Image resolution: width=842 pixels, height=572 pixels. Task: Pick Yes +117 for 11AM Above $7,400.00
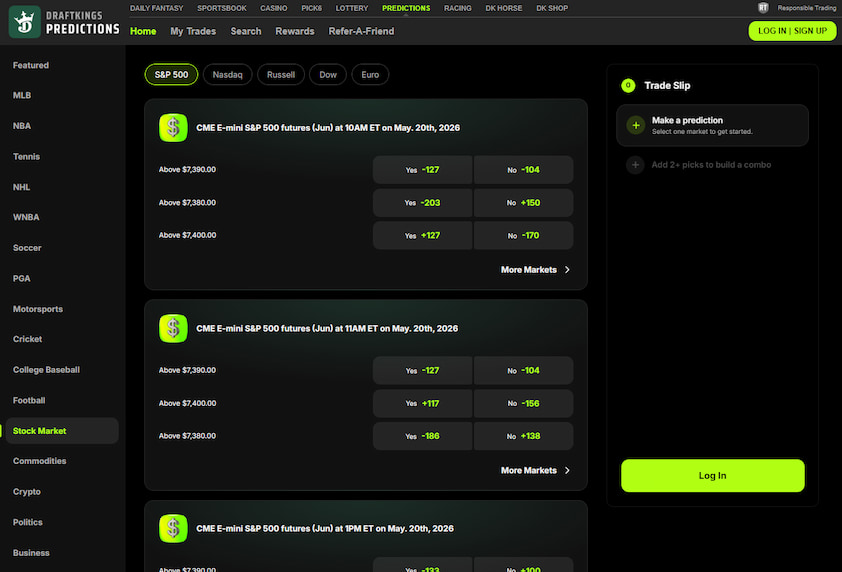[x=422, y=403]
